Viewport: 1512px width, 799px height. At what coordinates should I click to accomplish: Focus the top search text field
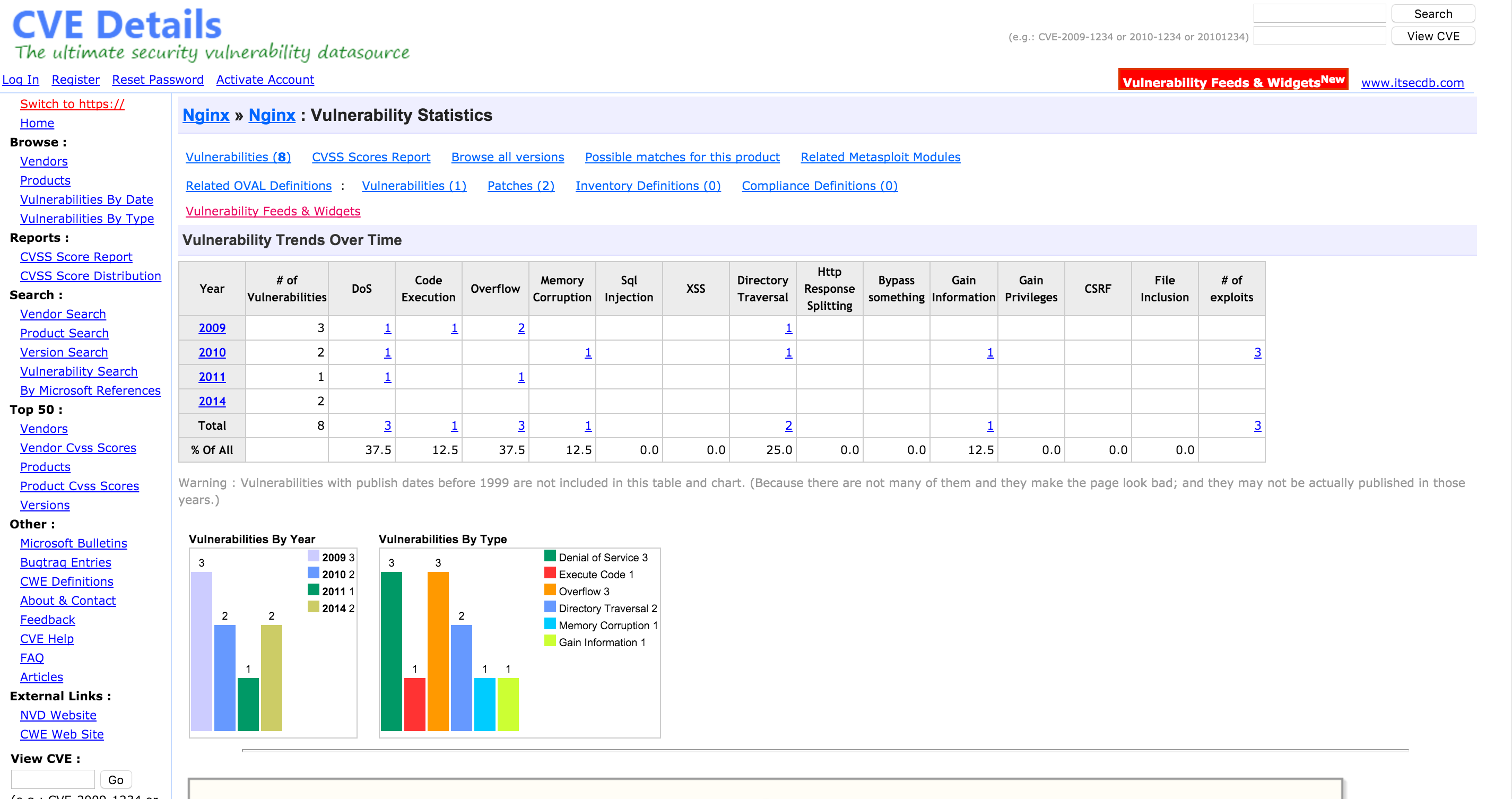[1319, 13]
